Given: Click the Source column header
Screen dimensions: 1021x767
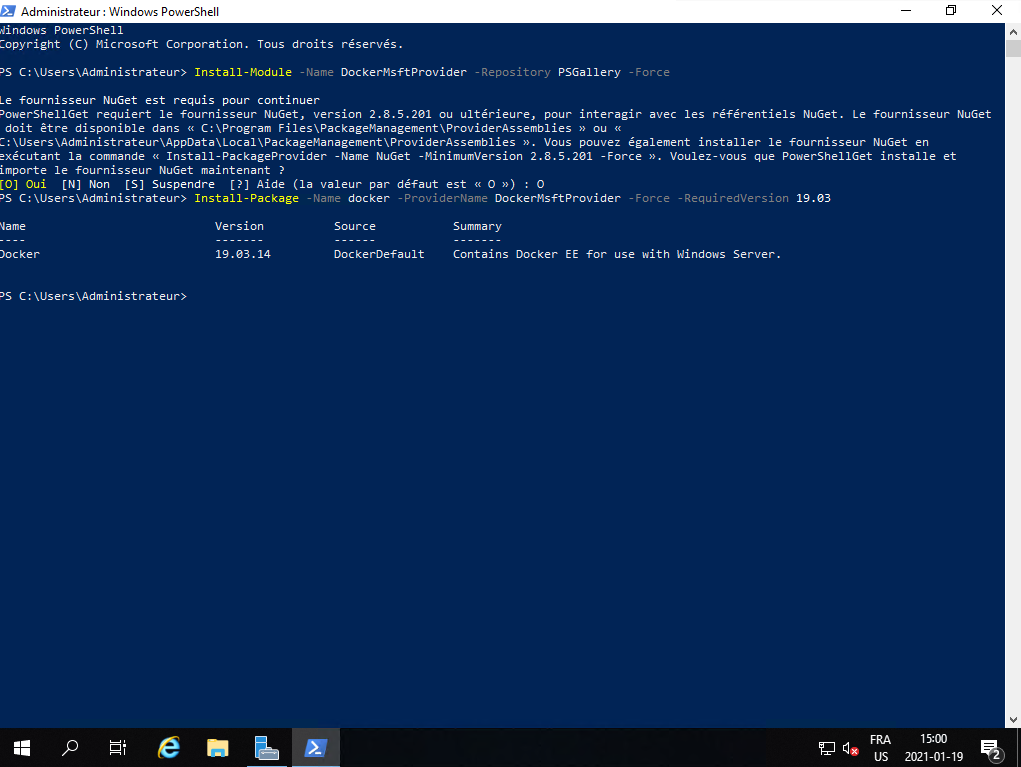Looking at the screenshot, I should point(355,226).
